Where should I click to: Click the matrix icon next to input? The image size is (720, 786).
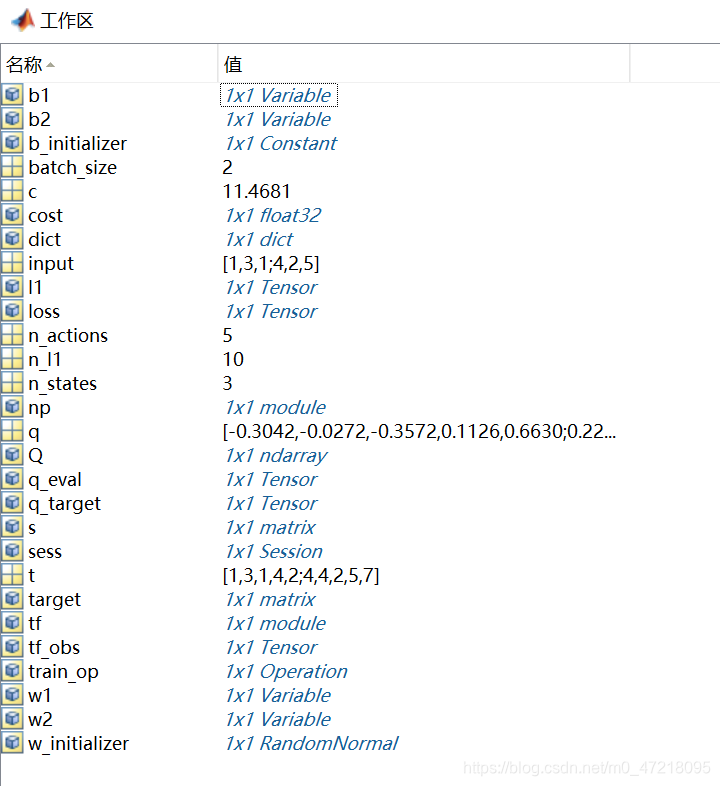pos(12,263)
